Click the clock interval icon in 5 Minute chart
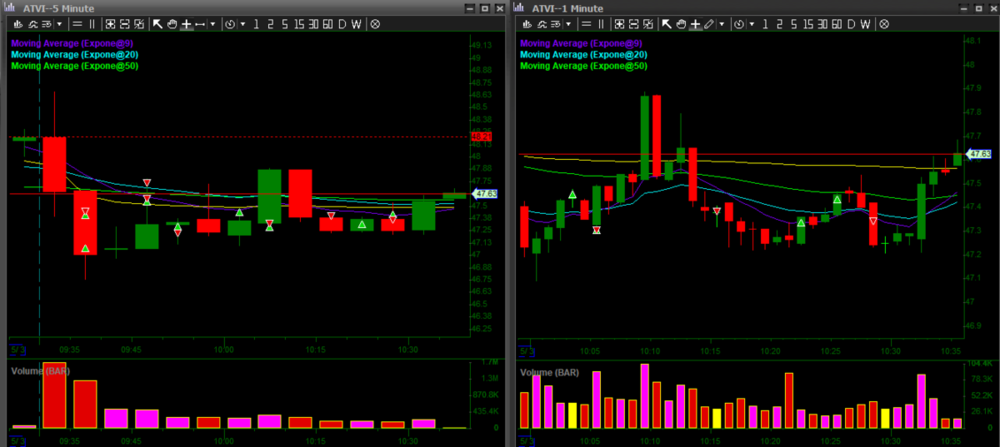Image resolution: width=1000 pixels, height=447 pixels. pyautogui.click(x=232, y=23)
